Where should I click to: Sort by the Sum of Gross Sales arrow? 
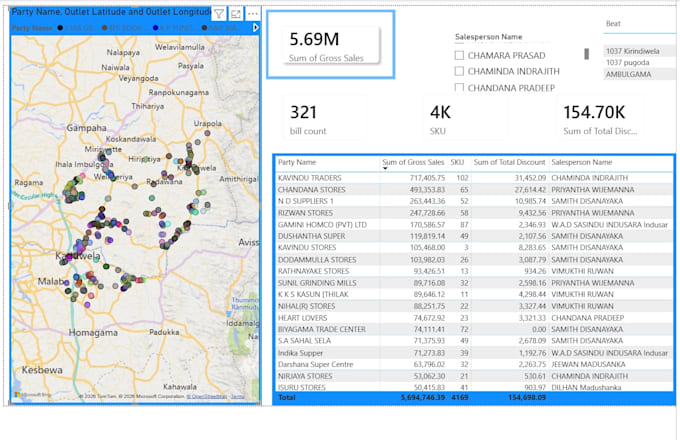click(x=385, y=169)
